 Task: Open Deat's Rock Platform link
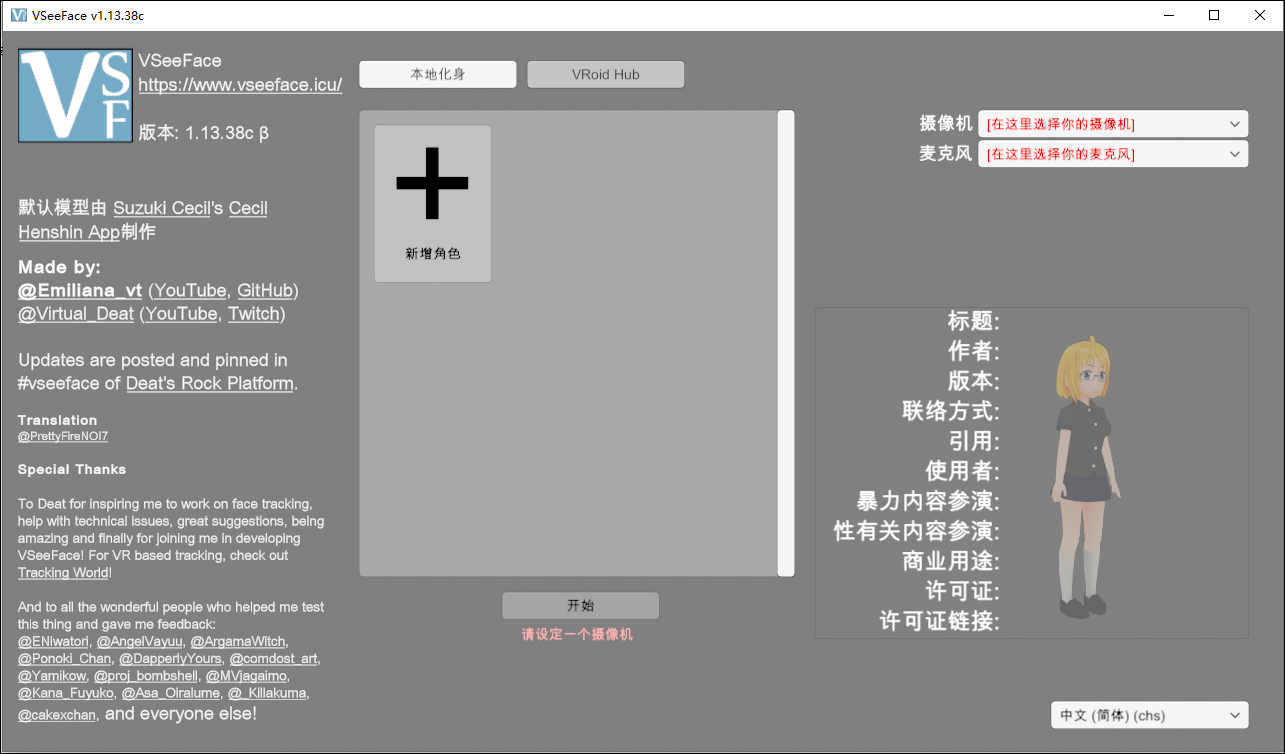click(210, 384)
